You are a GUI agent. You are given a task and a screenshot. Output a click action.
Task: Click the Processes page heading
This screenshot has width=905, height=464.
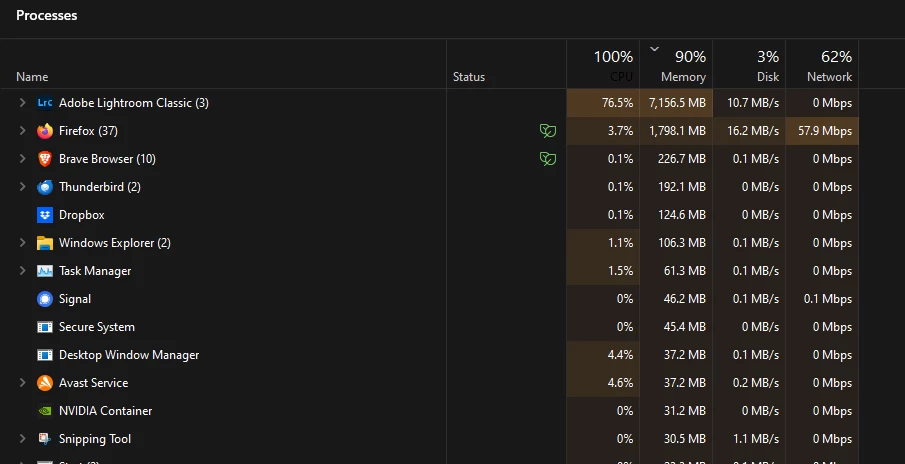(47, 16)
